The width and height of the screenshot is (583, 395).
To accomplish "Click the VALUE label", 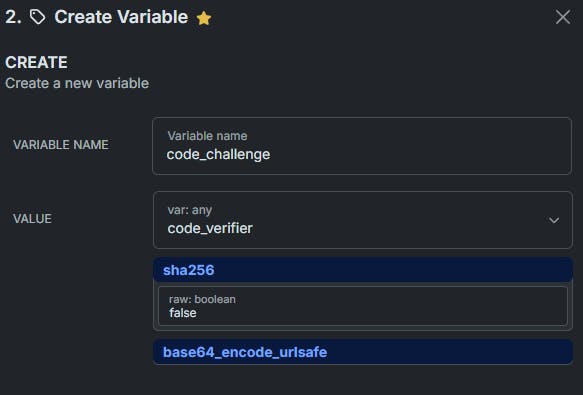I will click(32, 219).
